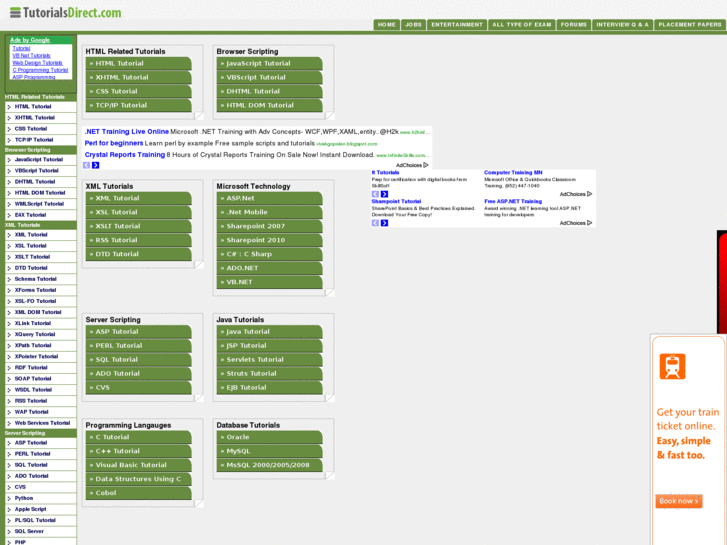Open Web Services Tutorial in the sidebar

pyautogui.click(x=41, y=423)
